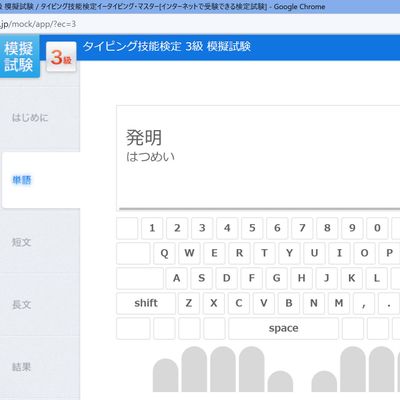400x400 pixels.
Task: Click the Q key on virtual keyboard
Action: pos(164,253)
